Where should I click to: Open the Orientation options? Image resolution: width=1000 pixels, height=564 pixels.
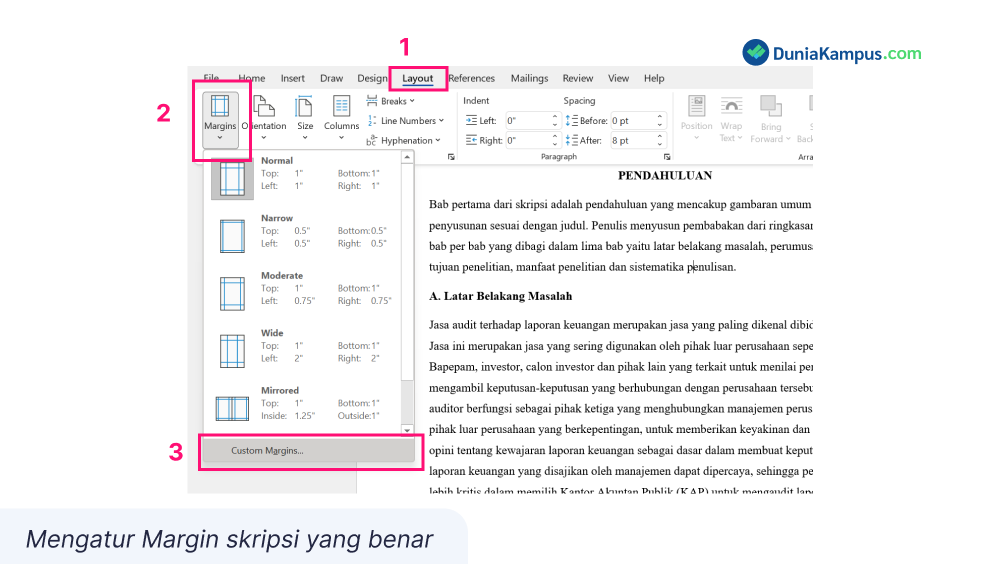(264, 119)
